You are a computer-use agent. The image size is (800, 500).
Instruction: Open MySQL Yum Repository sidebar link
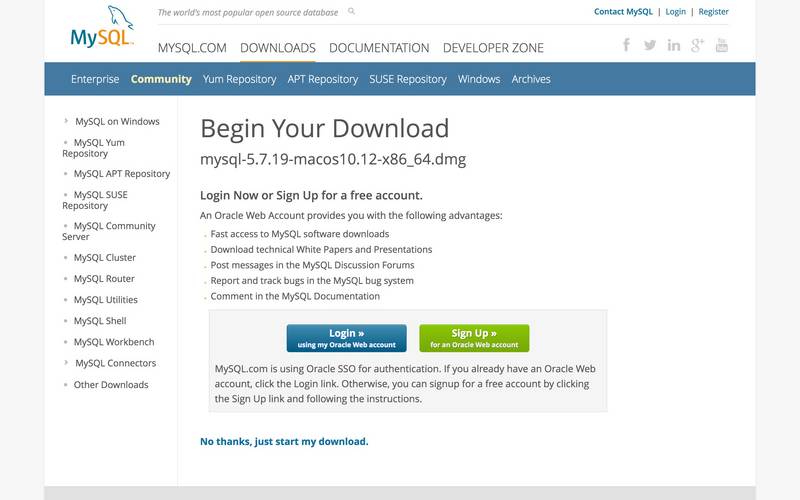[93, 148]
